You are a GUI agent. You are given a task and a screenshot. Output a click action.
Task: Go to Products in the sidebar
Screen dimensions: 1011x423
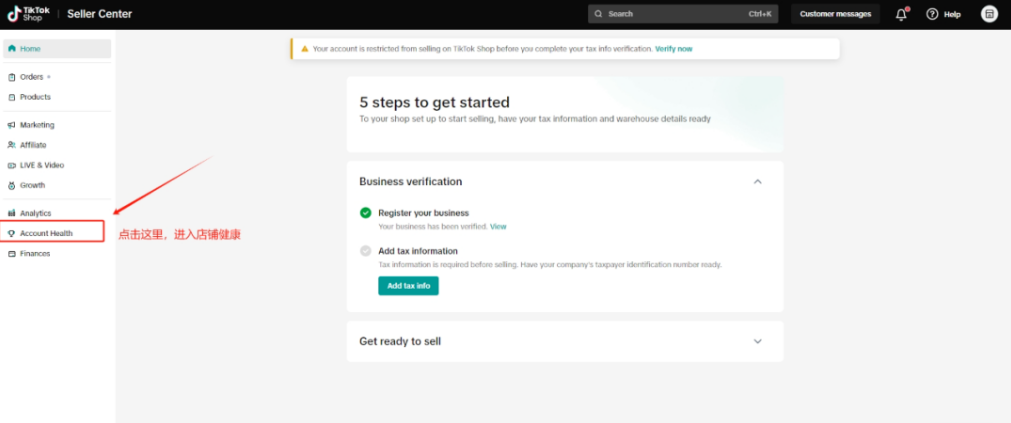[35, 97]
